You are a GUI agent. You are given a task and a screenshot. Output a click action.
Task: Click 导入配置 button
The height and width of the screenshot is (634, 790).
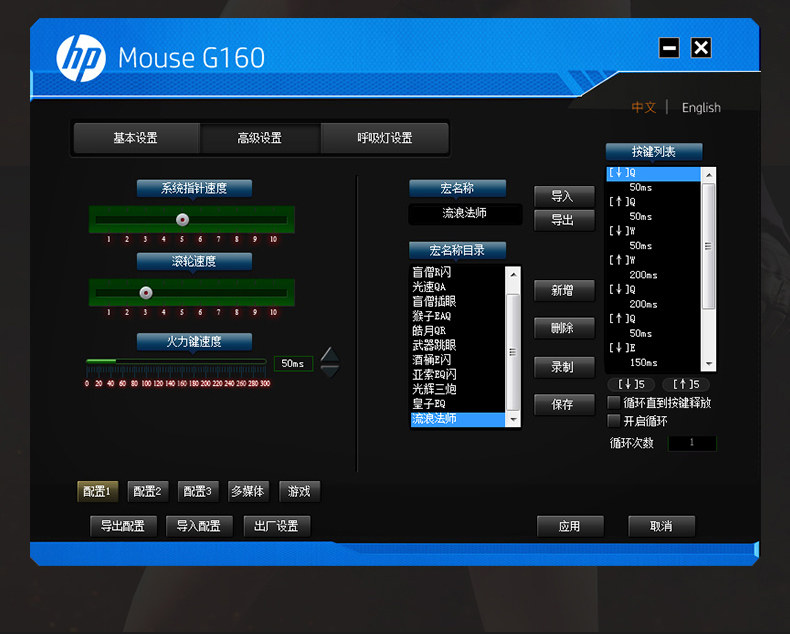point(199,526)
